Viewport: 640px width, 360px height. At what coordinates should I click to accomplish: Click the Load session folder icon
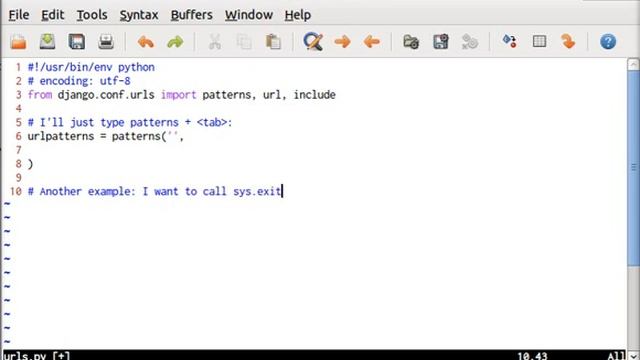click(x=411, y=42)
